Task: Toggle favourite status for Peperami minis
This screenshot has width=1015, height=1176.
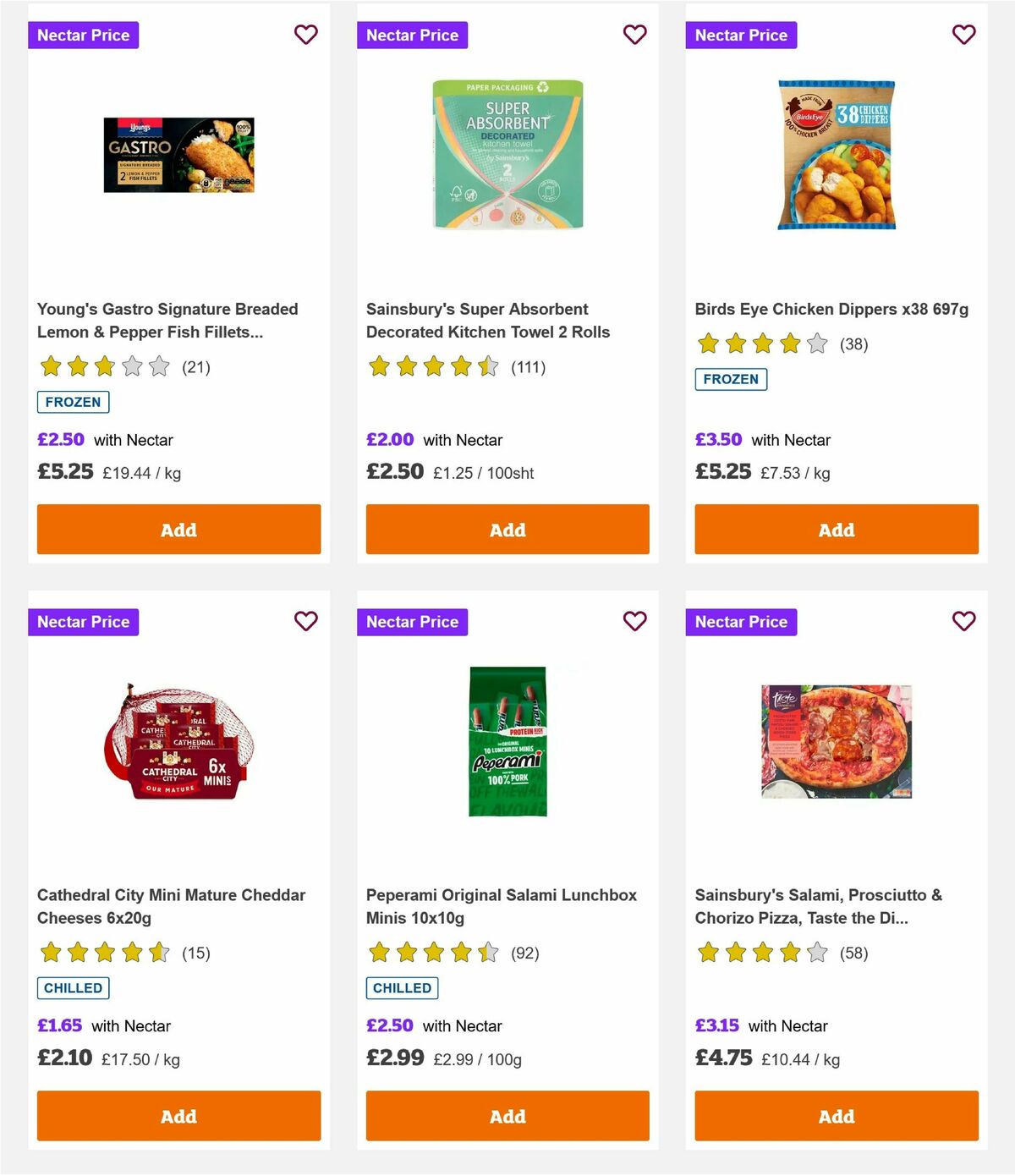Action: pos(634,621)
